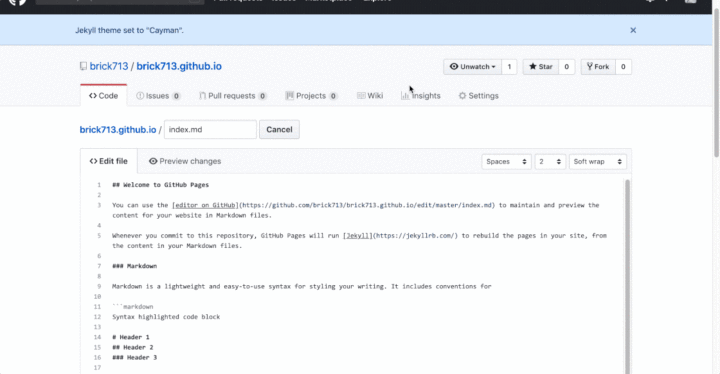Screen dimensions: 720x374
Task: Switch to the Code tab
Action: [103, 96]
